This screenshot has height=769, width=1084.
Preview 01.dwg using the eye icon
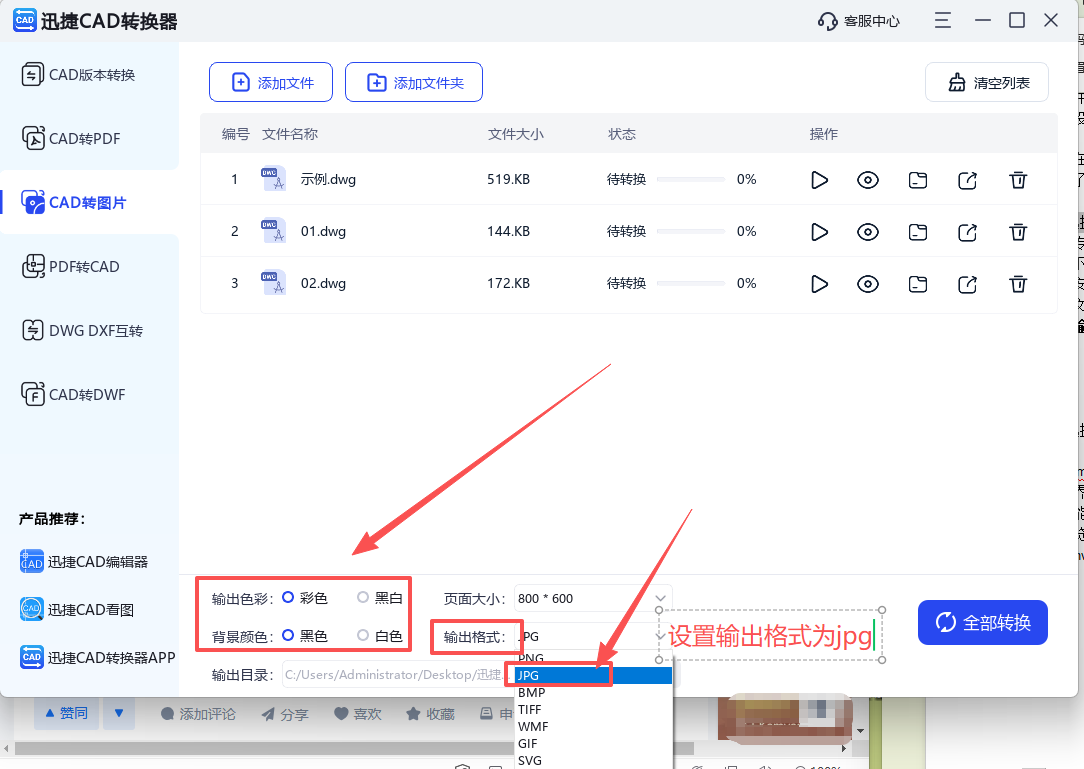coord(867,232)
